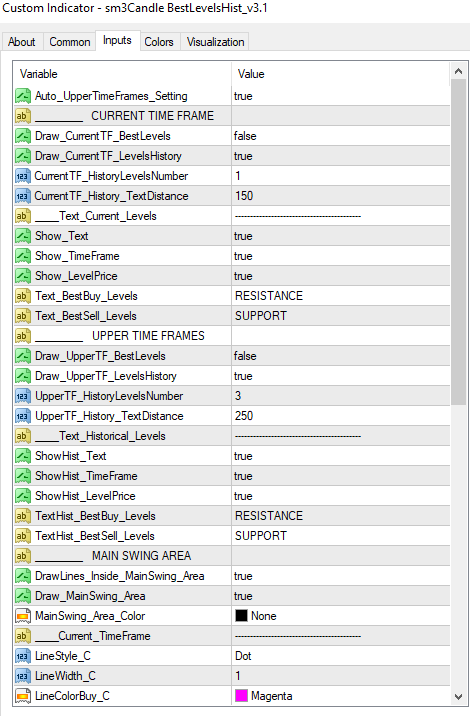Open LineColorBuy_C Magenta color dropdown

click(340, 696)
